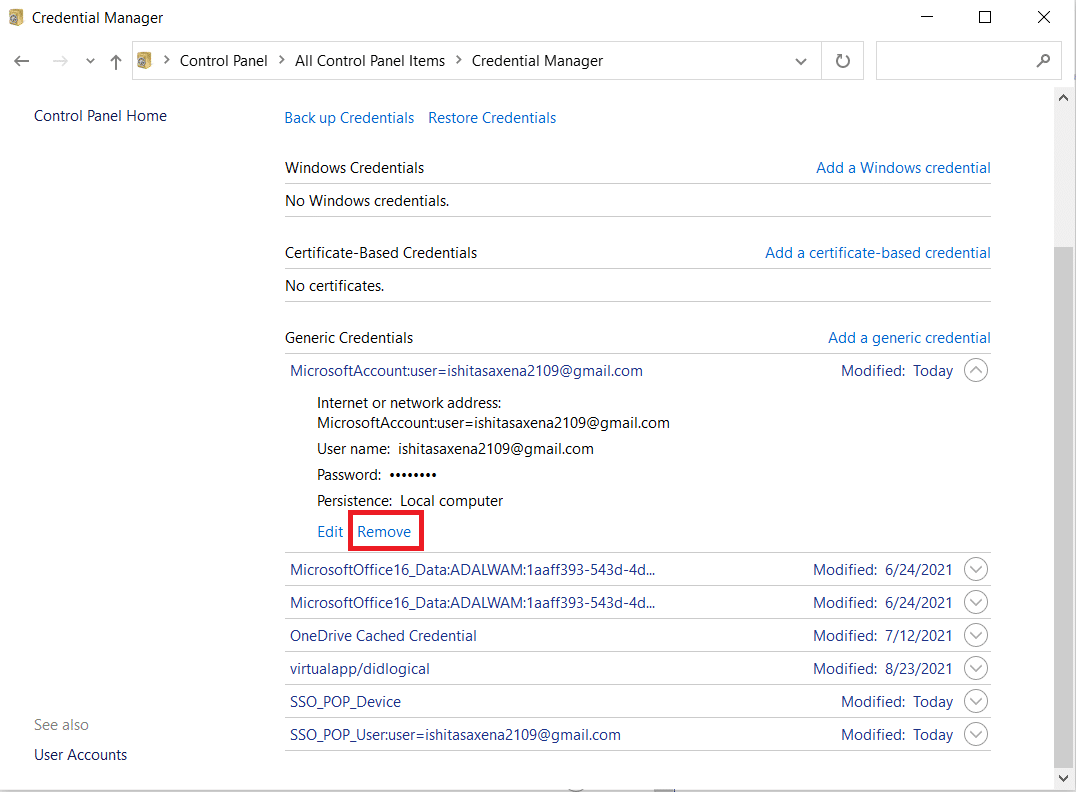
Task: Go to Control Panel Home
Action: [100, 116]
